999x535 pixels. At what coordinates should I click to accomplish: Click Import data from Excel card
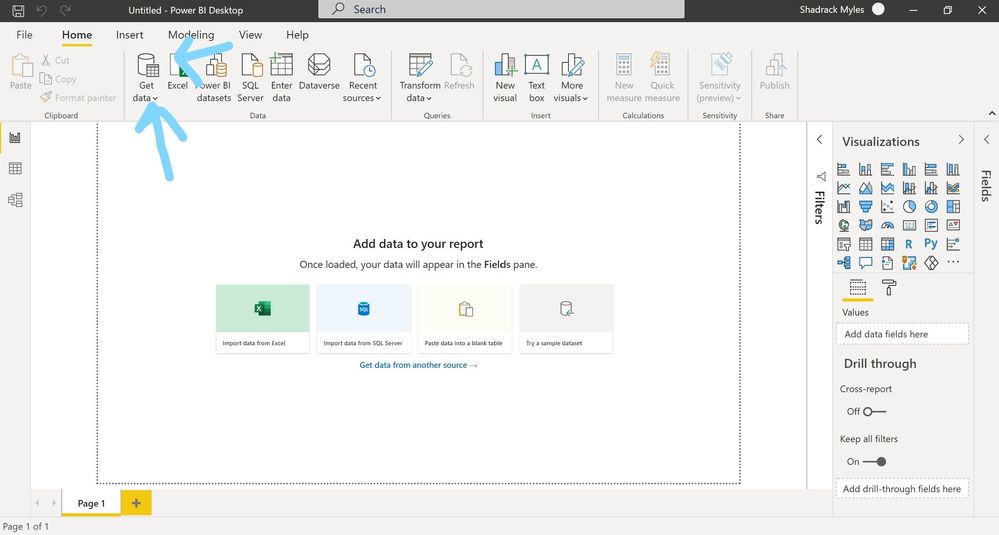(262, 318)
